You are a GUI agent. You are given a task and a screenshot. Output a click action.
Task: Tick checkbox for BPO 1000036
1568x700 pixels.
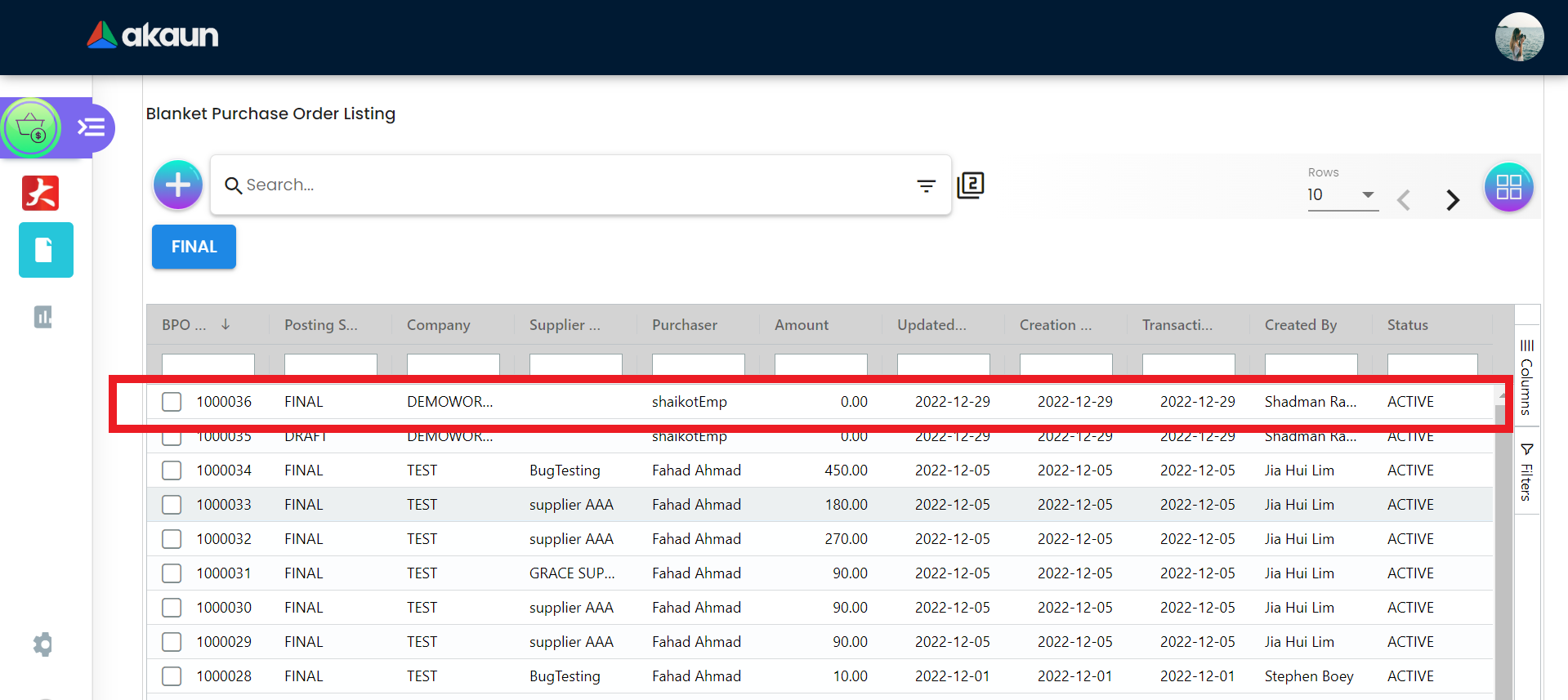pos(172,402)
